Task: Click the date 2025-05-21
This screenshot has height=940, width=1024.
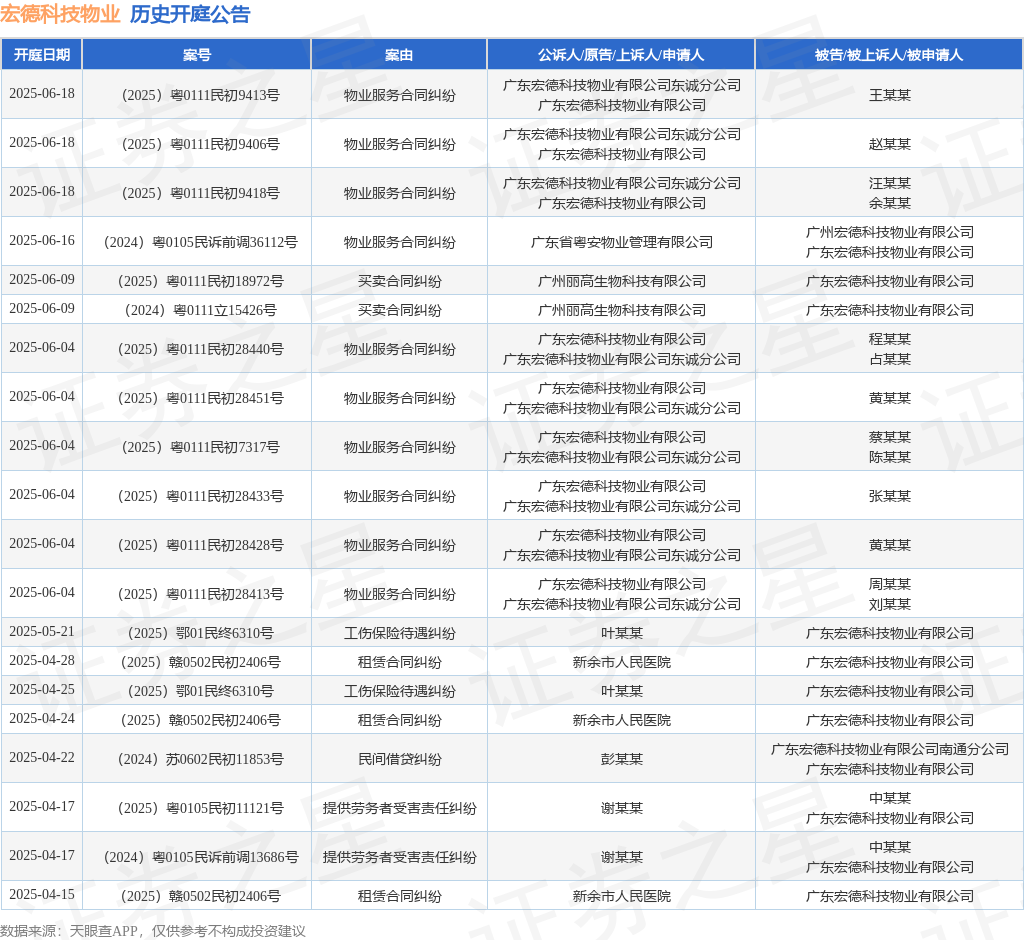Action: coord(42,632)
